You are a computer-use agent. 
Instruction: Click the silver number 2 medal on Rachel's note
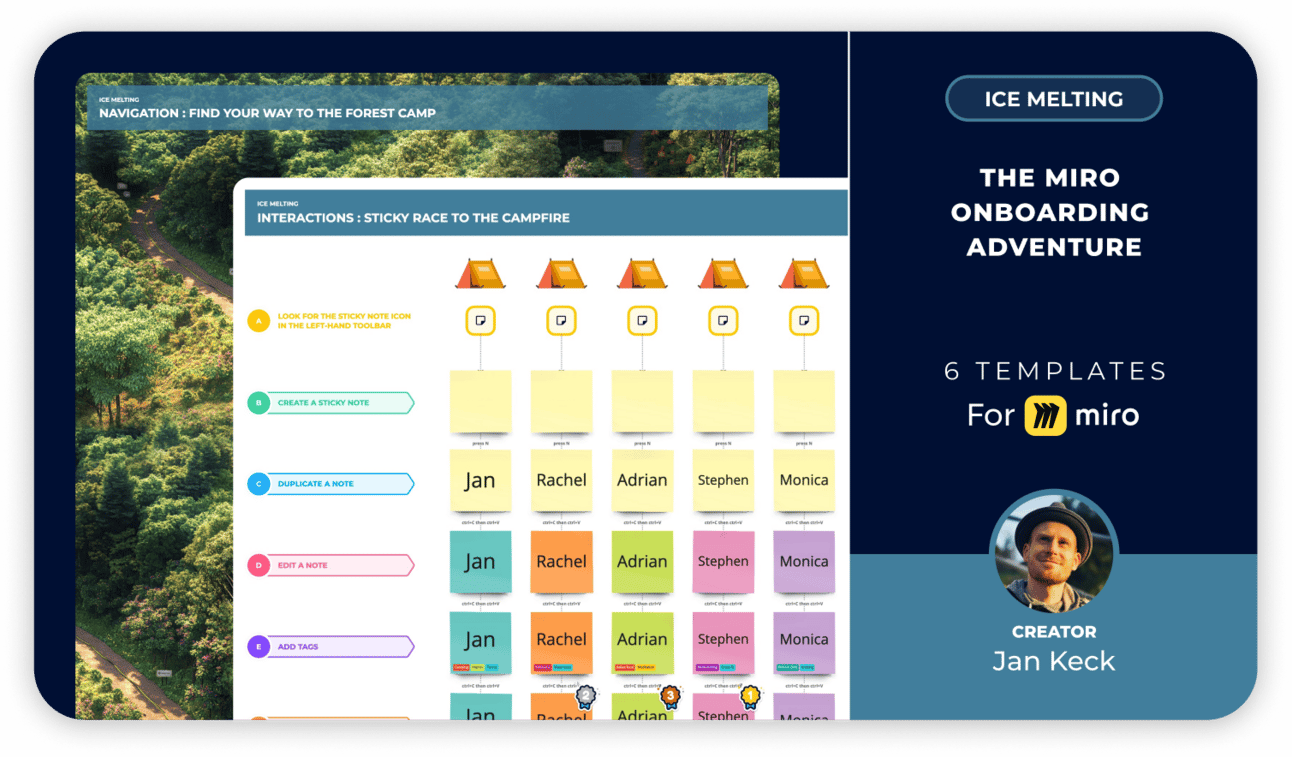click(586, 695)
